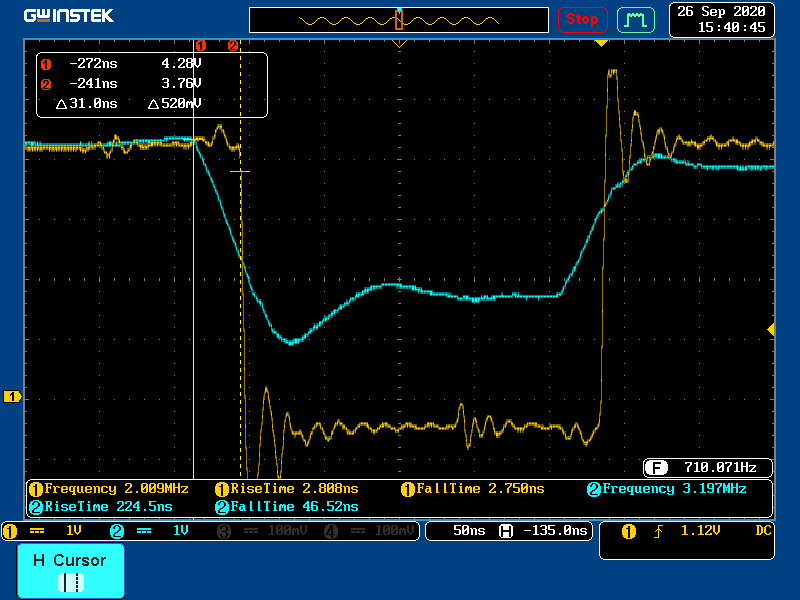
Task: Click the orange horizontal trigger position marker
Action: tap(601, 44)
